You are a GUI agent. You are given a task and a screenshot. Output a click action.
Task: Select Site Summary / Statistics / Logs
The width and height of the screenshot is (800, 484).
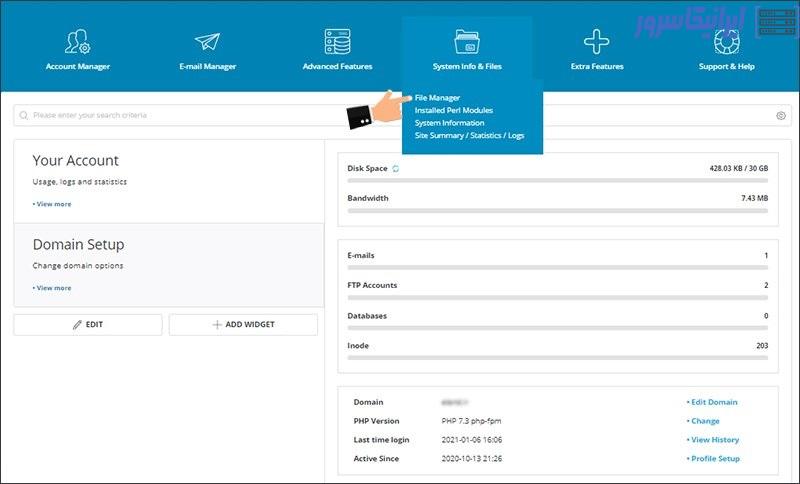click(469, 135)
